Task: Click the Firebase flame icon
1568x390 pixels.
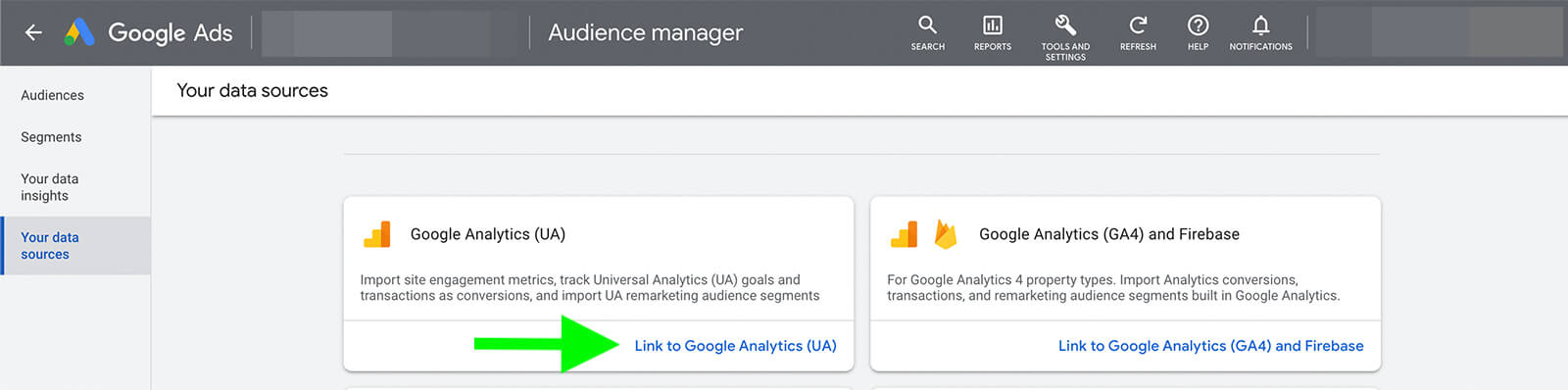Action: (x=945, y=234)
